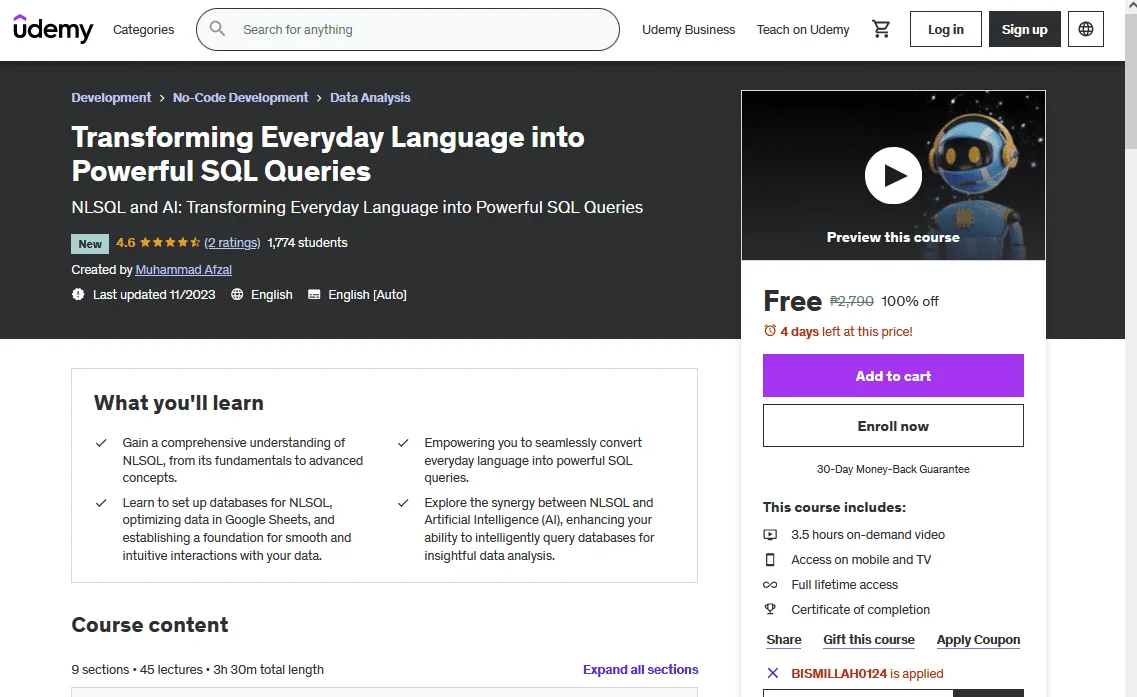Viewport: 1137px width, 697px height.
Task: Click the checkmark beside Learn to set up databases
Action: click(x=102, y=503)
